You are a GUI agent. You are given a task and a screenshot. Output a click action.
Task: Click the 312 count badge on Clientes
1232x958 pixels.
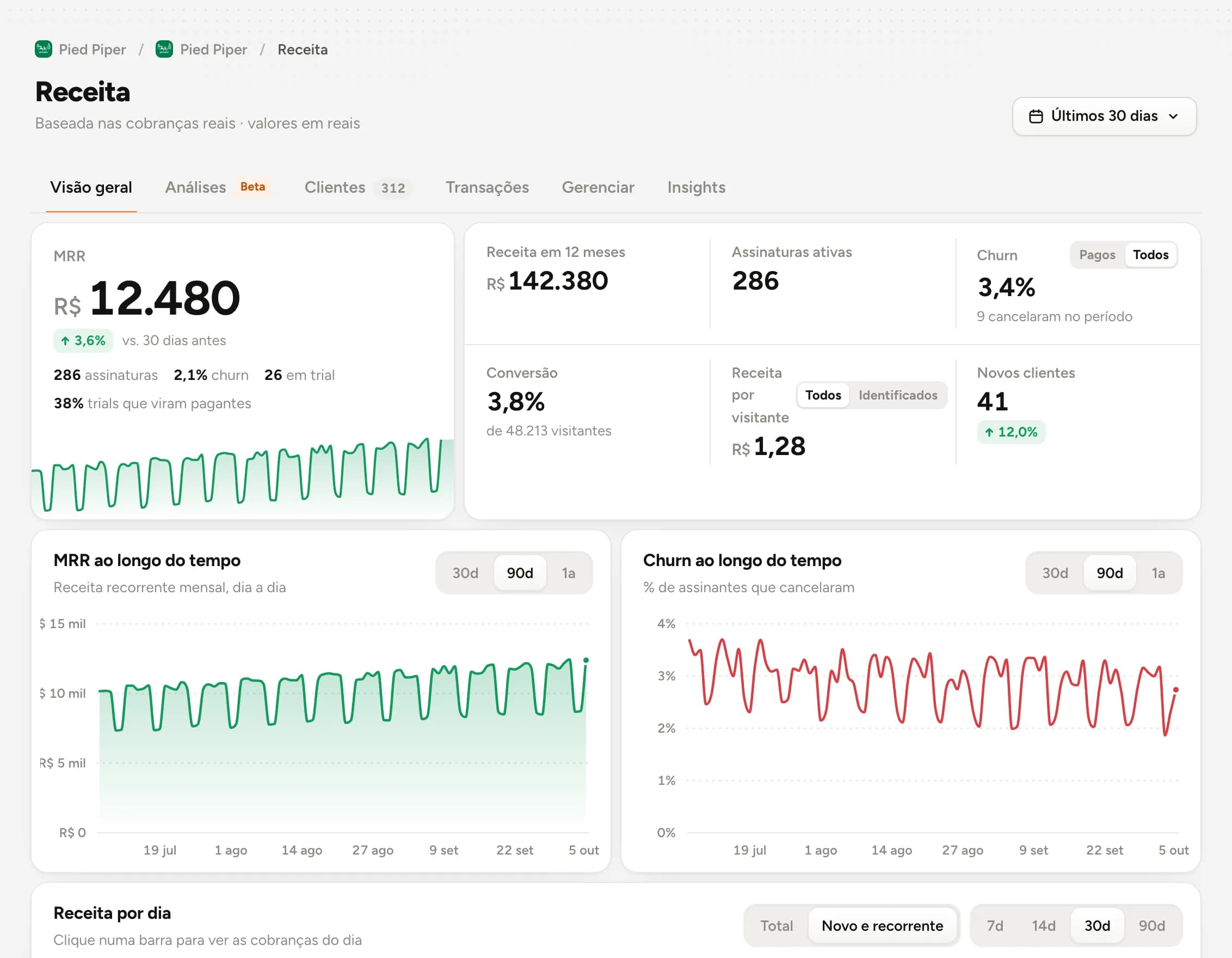click(x=393, y=188)
